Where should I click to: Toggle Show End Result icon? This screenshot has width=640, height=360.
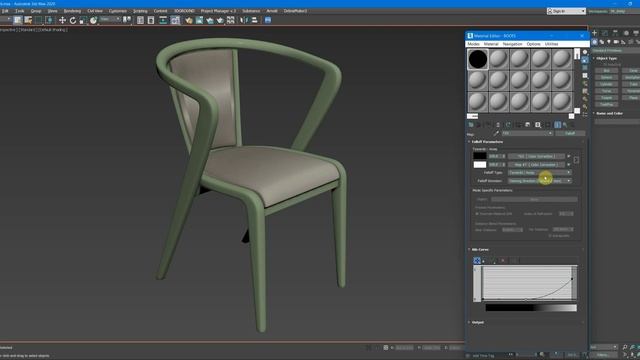point(558,125)
